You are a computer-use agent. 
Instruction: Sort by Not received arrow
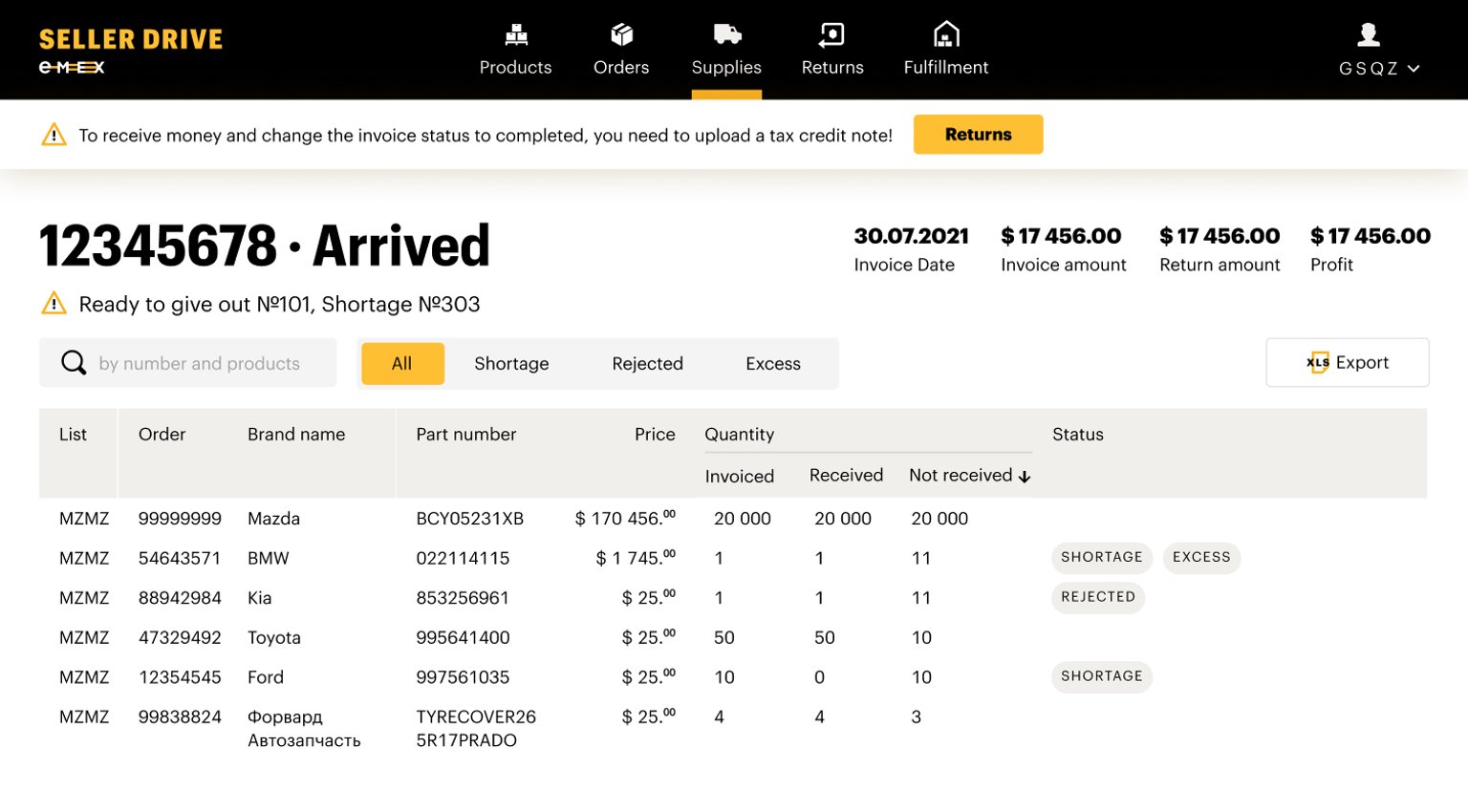tap(1025, 477)
